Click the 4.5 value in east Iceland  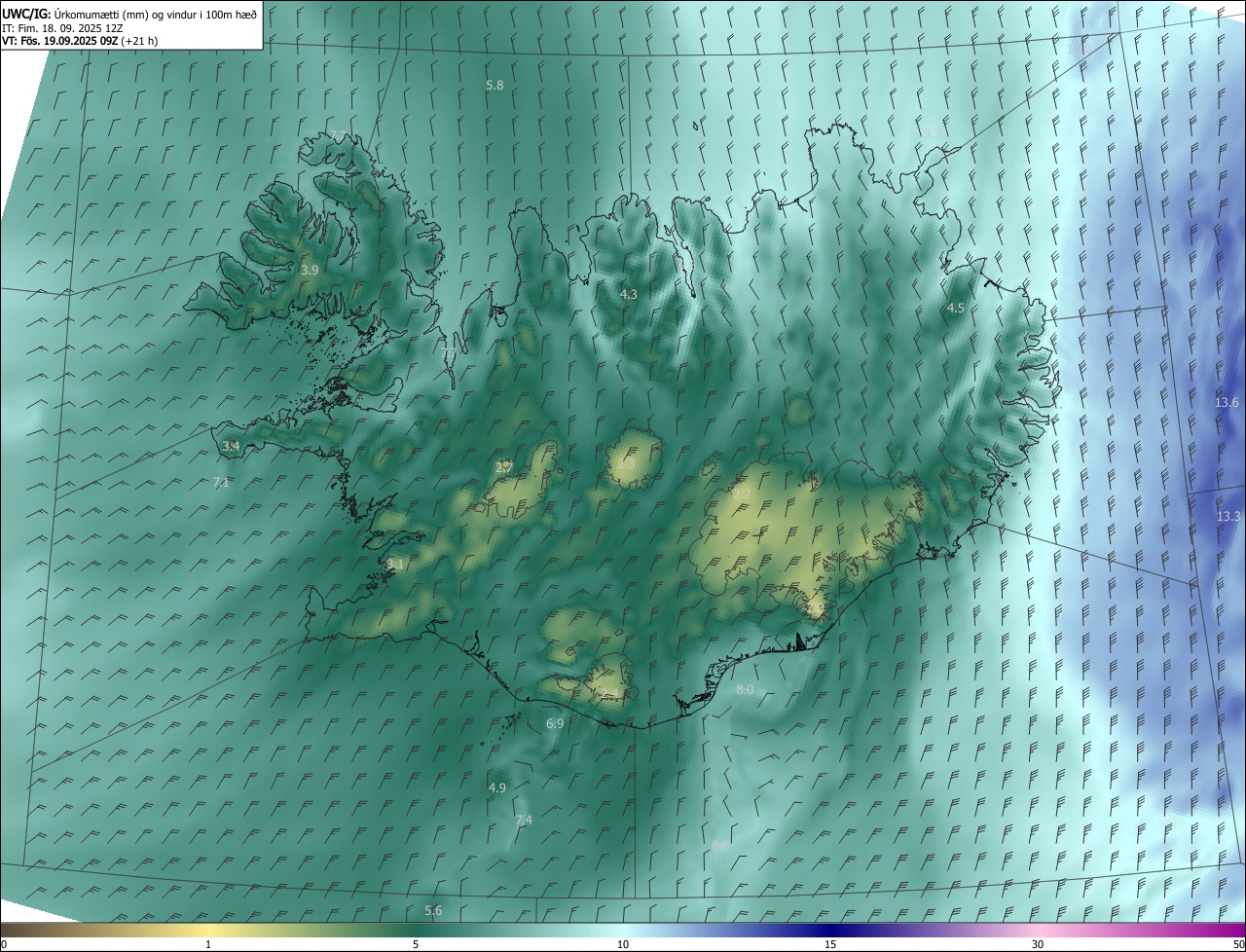(x=956, y=309)
